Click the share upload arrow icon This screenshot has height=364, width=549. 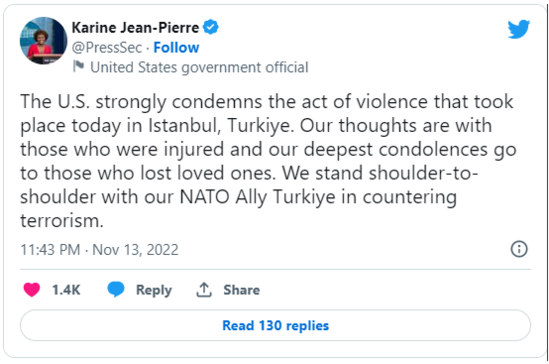(x=204, y=290)
